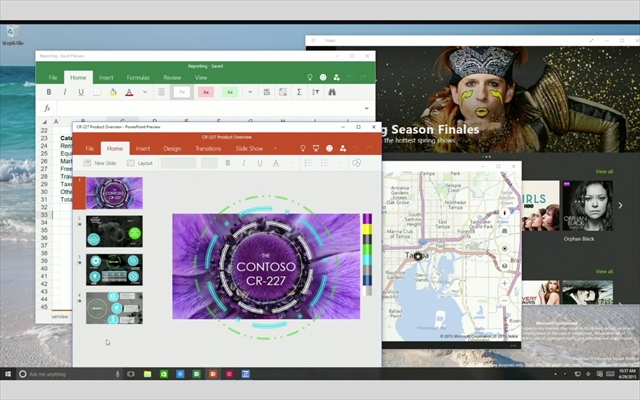640x400 pixels.
Task: Open Shapes gallery in PowerPoint ribbon
Action: 357,163
